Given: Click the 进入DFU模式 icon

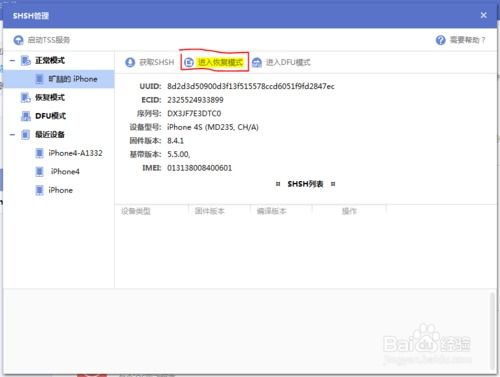Looking at the screenshot, I should (257, 62).
